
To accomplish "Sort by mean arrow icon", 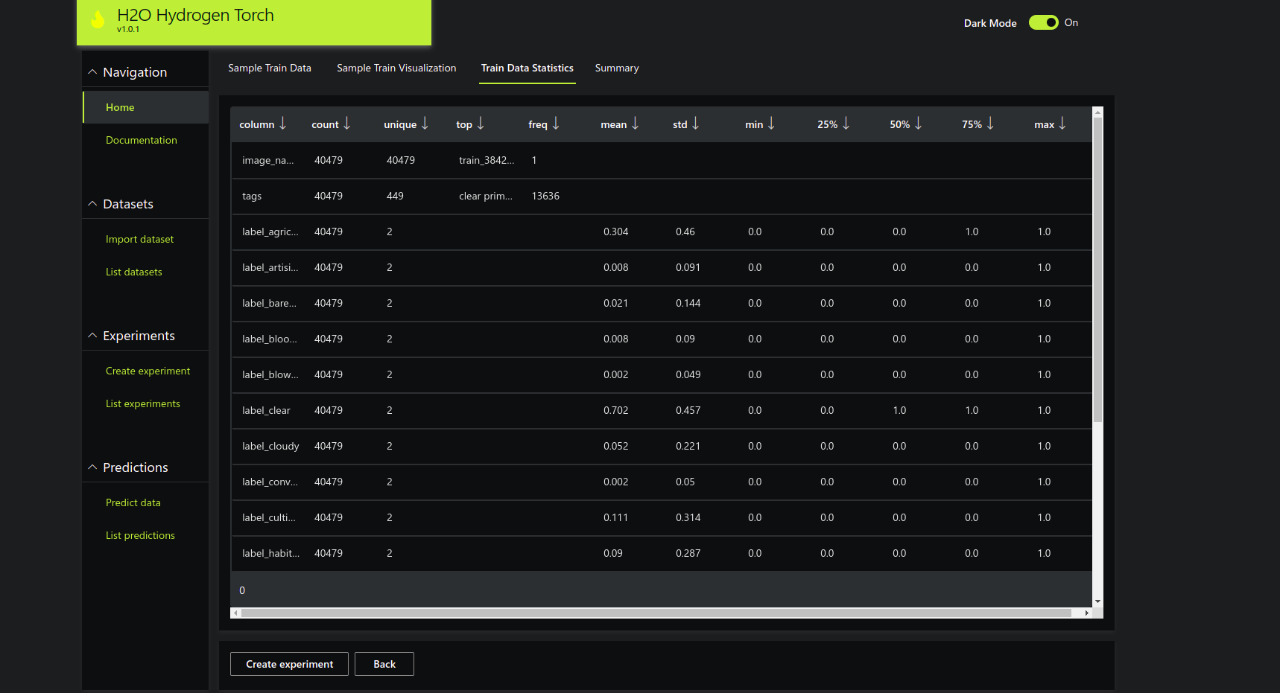I will 635,124.
